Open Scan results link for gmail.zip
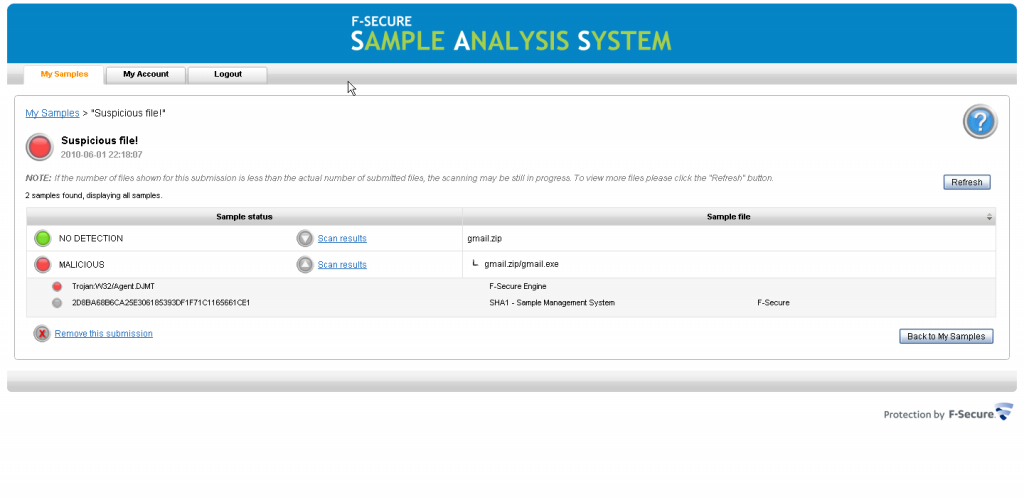Viewport: 1024px width, 502px height. [342, 239]
